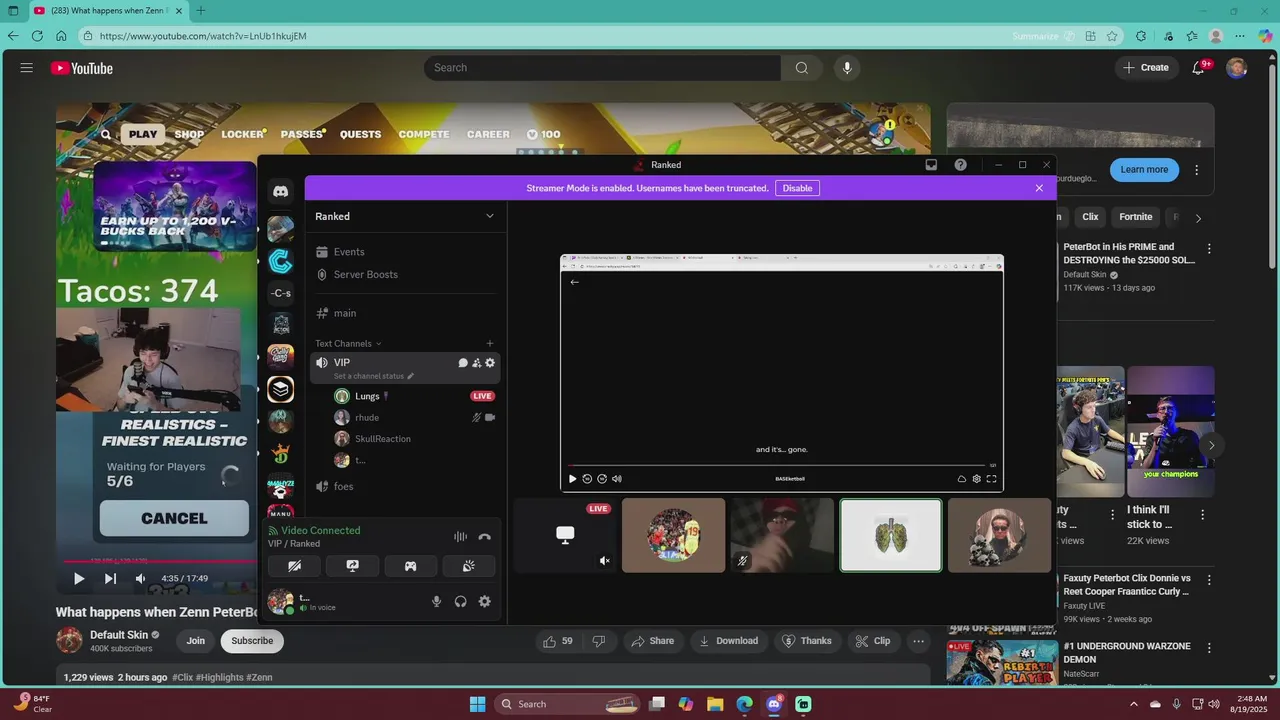Image resolution: width=1280 pixels, height=720 pixels.
Task: Open the #Clix hashtag link
Action: pyautogui.click(x=182, y=677)
